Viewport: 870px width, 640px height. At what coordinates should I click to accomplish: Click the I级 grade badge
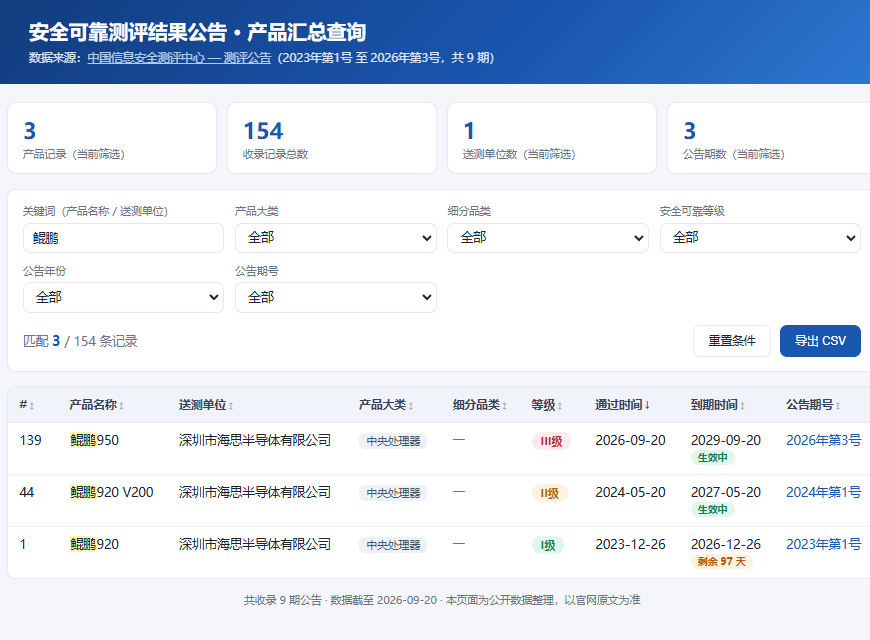[548, 546]
